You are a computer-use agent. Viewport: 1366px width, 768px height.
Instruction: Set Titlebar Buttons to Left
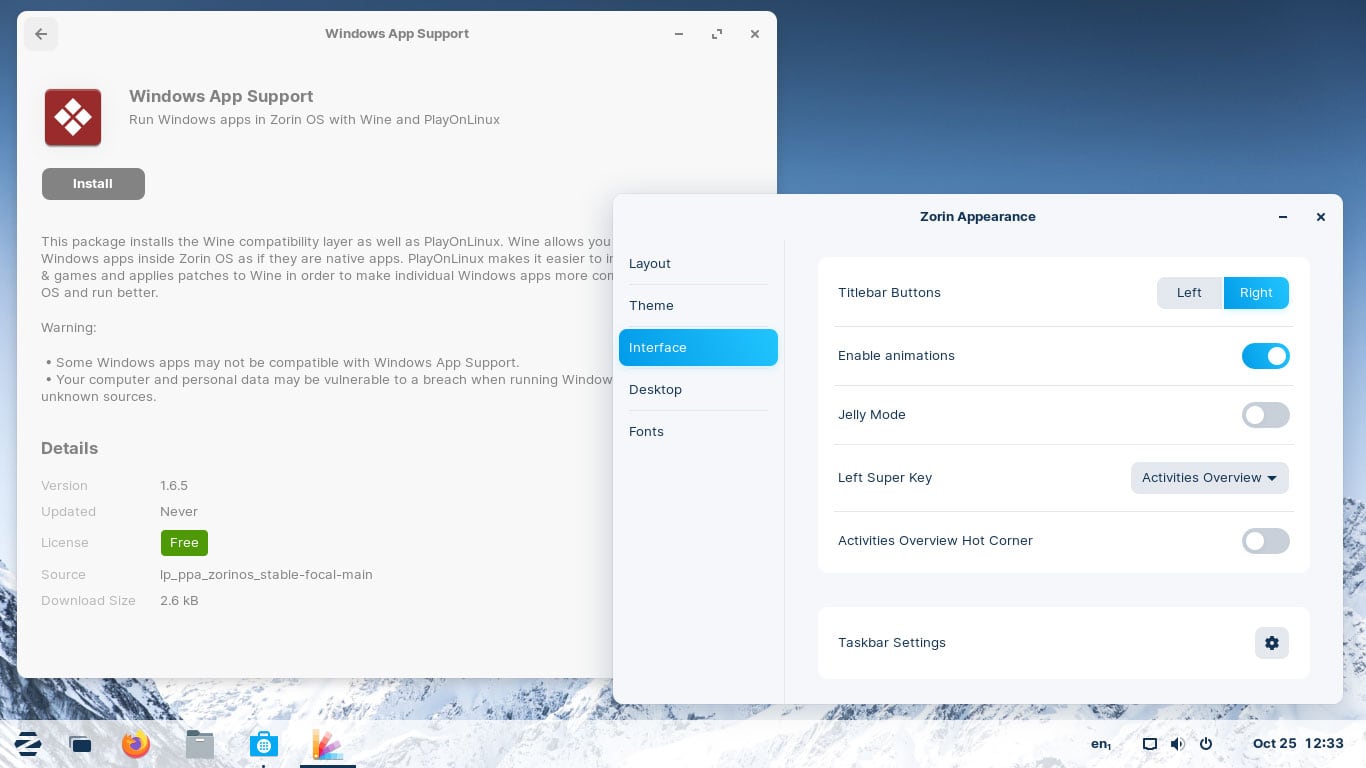tap(1189, 293)
